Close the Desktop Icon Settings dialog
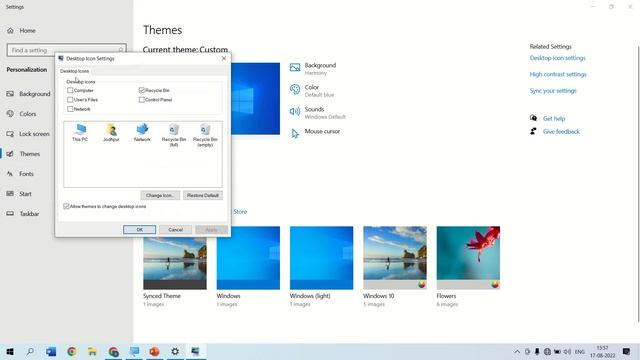Screen dimensions: 640x360 pos(224,58)
